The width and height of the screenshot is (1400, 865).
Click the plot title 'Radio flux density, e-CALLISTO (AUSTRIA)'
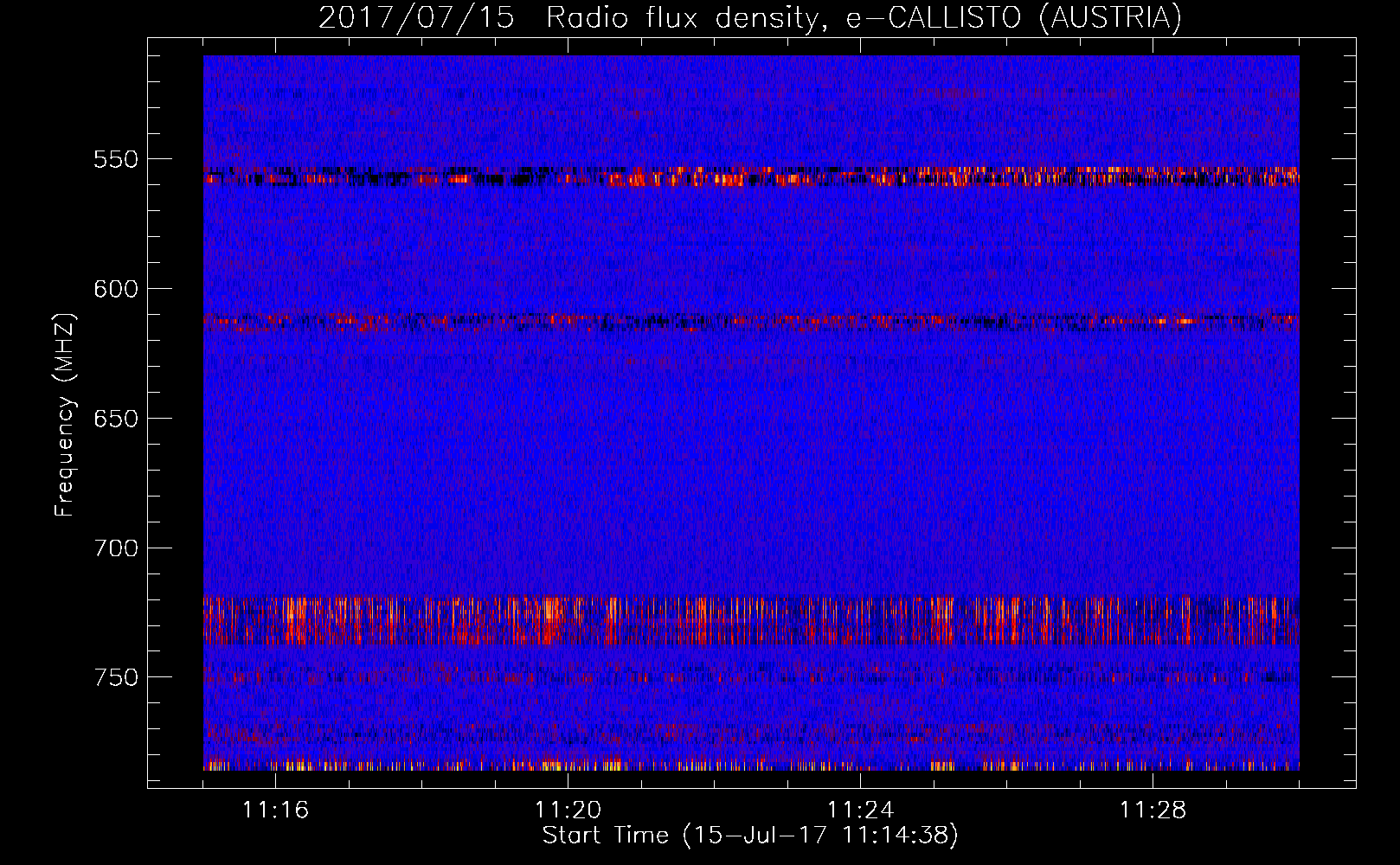(x=864, y=17)
